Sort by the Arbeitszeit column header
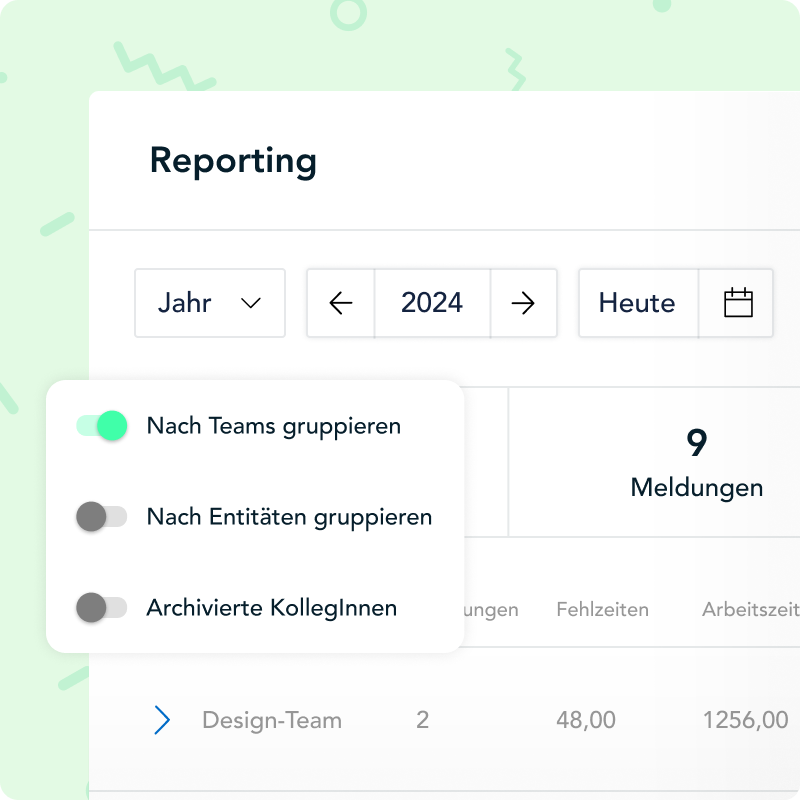Image resolution: width=800 pixels, height=800 pixels. pos(748,609)
